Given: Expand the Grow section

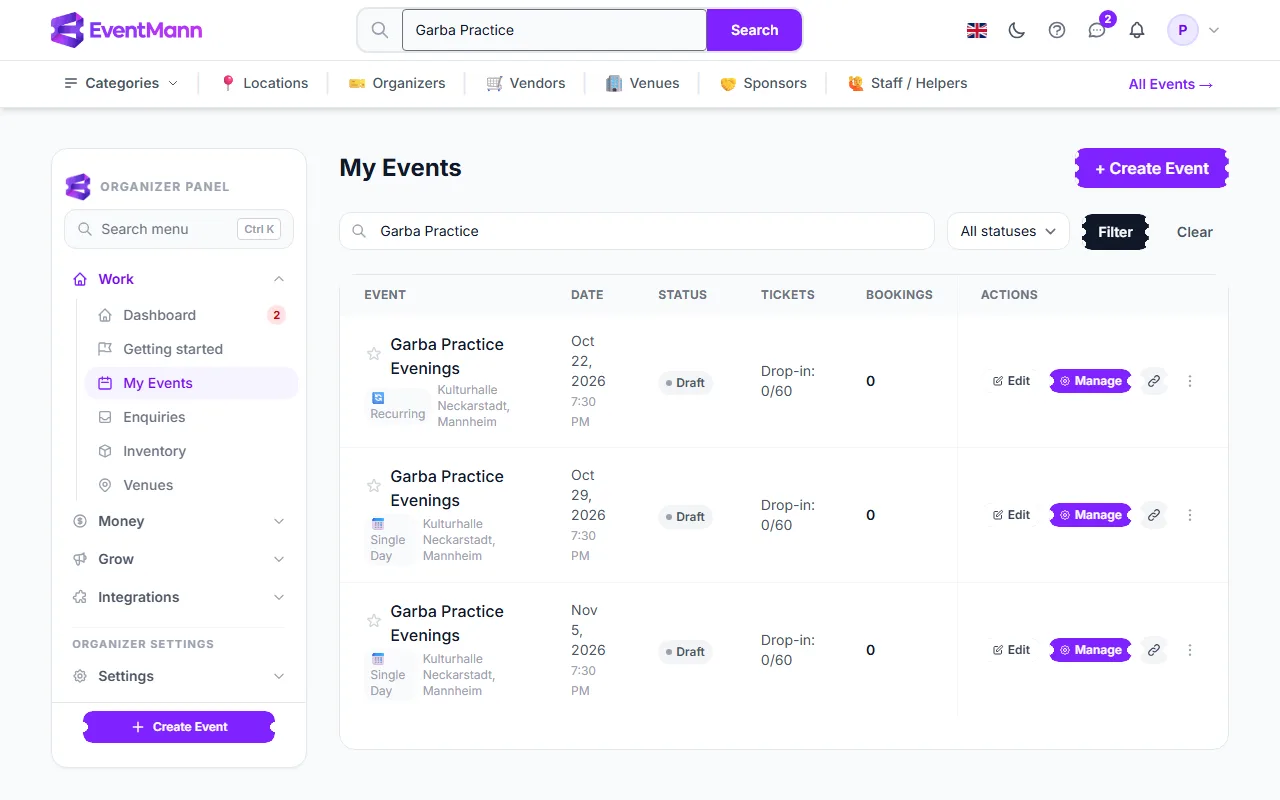Looking at the screenshot, I should [x=179, y=559].
